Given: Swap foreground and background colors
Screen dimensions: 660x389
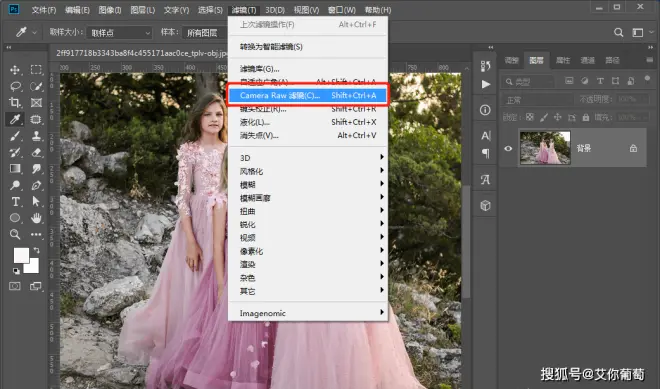Looking at the screenshot, I should coord(37,250).
